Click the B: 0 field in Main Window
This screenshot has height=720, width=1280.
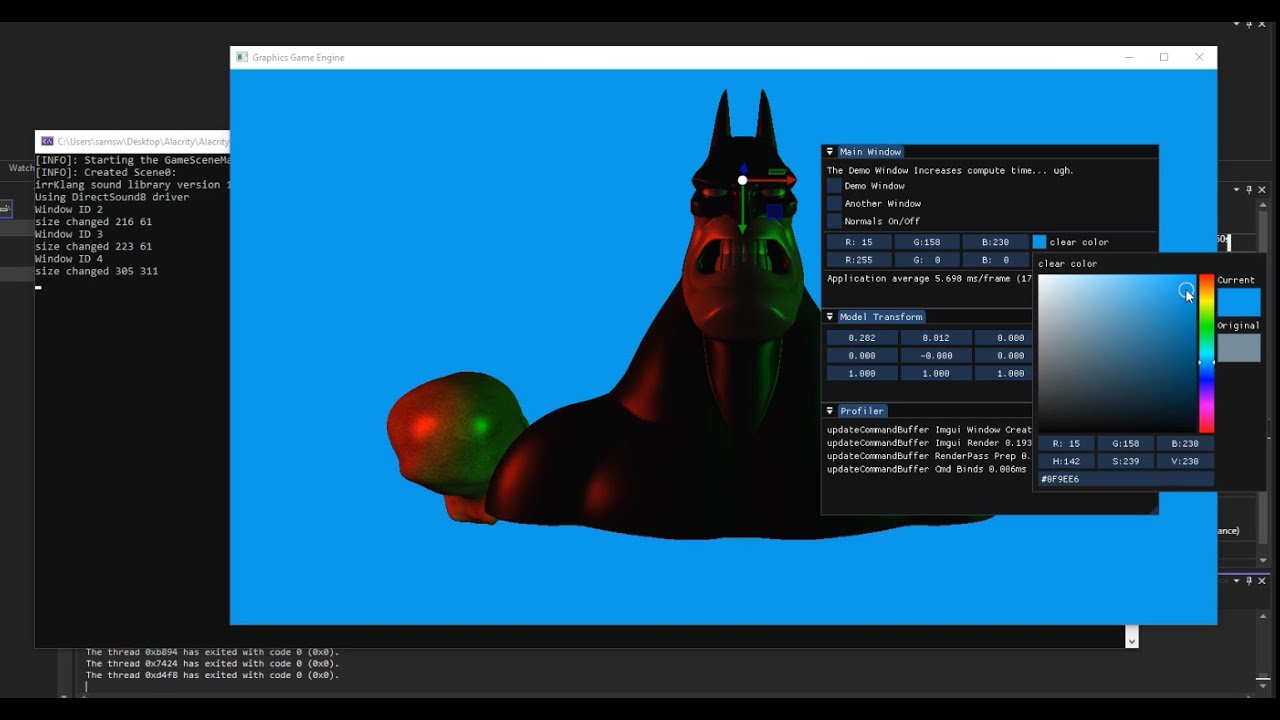995,260
